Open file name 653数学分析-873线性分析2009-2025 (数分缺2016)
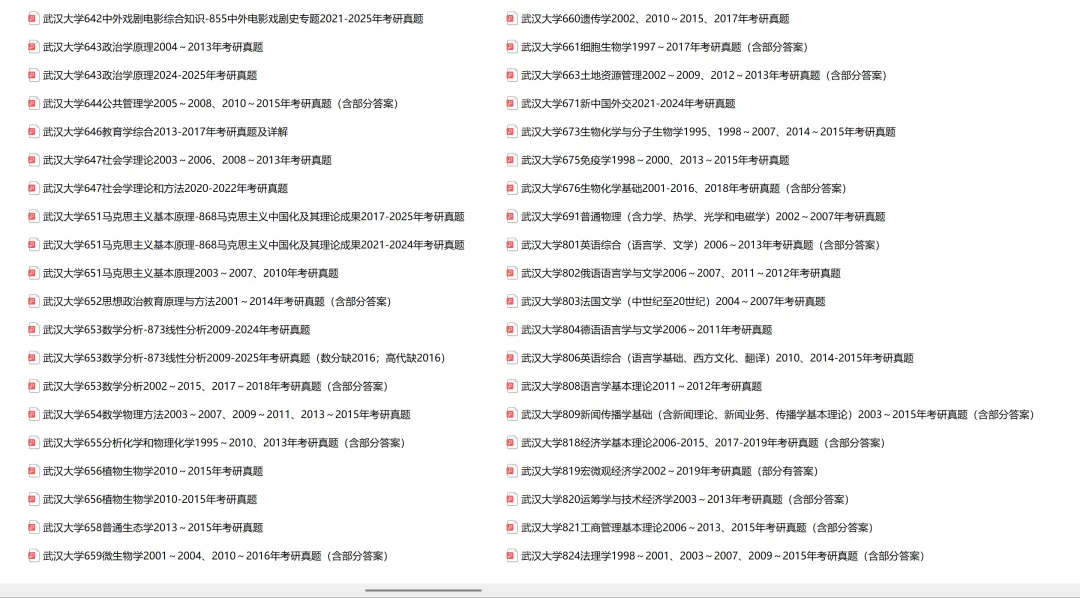 244,358
